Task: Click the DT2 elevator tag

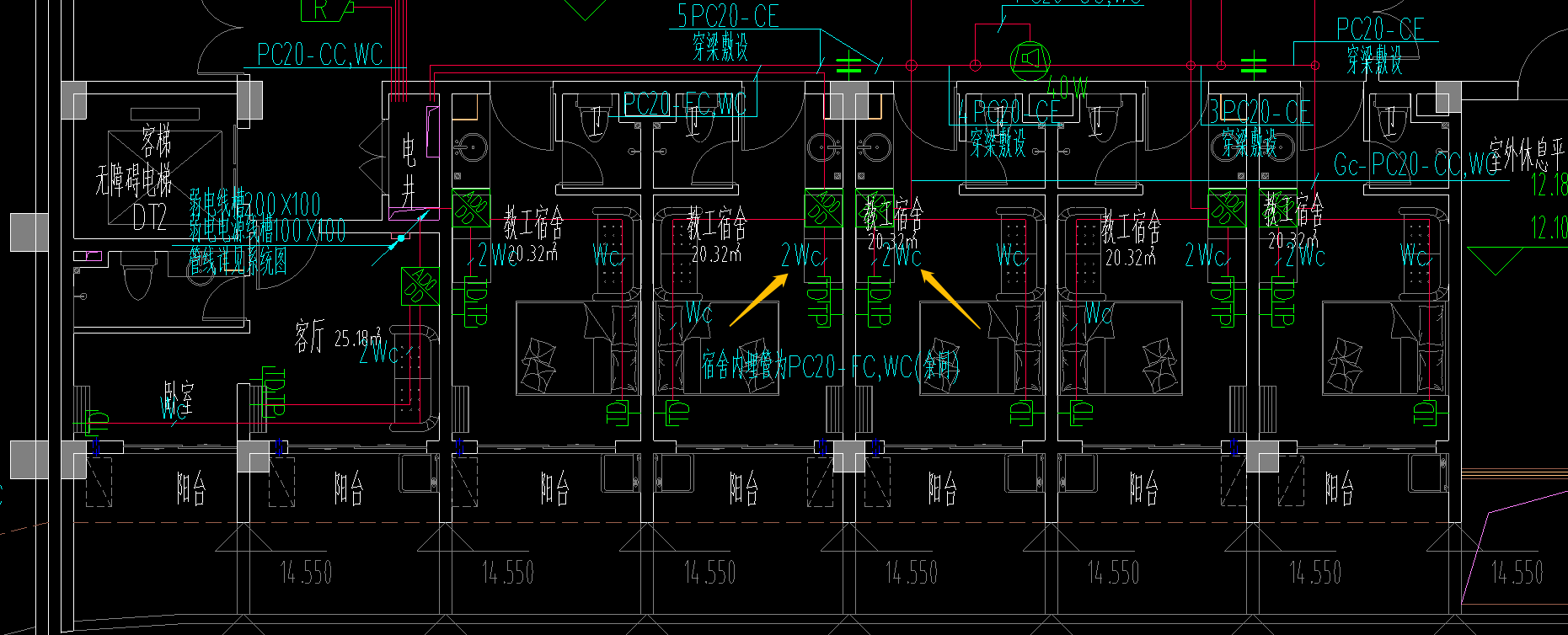Action: tap(149, 217)
